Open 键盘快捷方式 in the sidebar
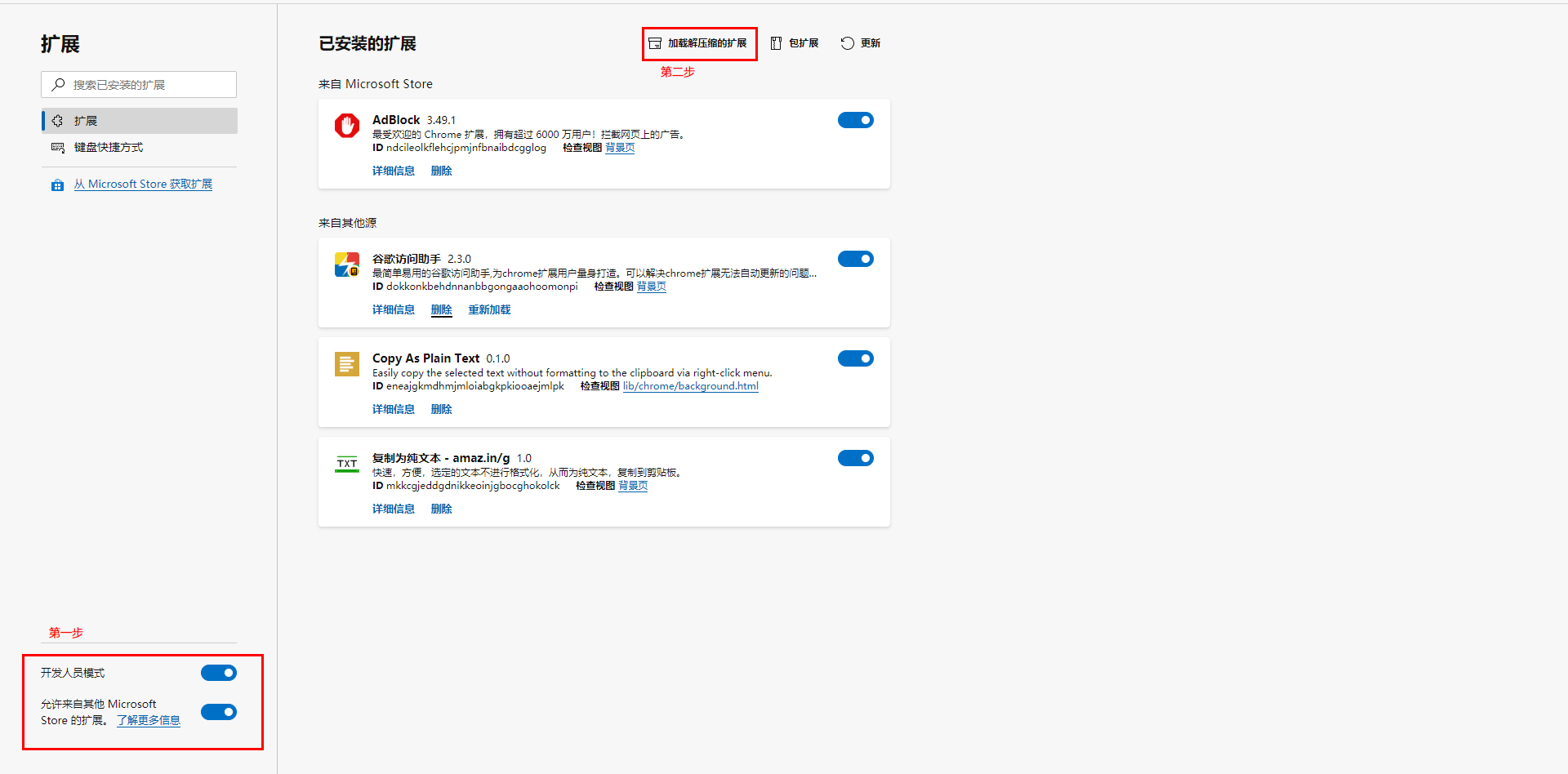Image resolution: width=1568 pixels, height=774 pixels. (140, 148)
